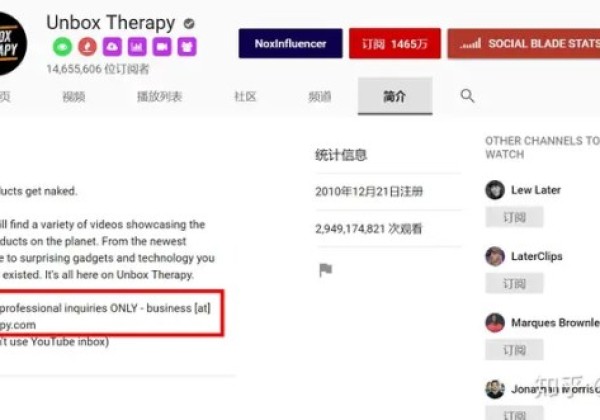Subscribe to Lew Later channel

[x=514, y=217]
